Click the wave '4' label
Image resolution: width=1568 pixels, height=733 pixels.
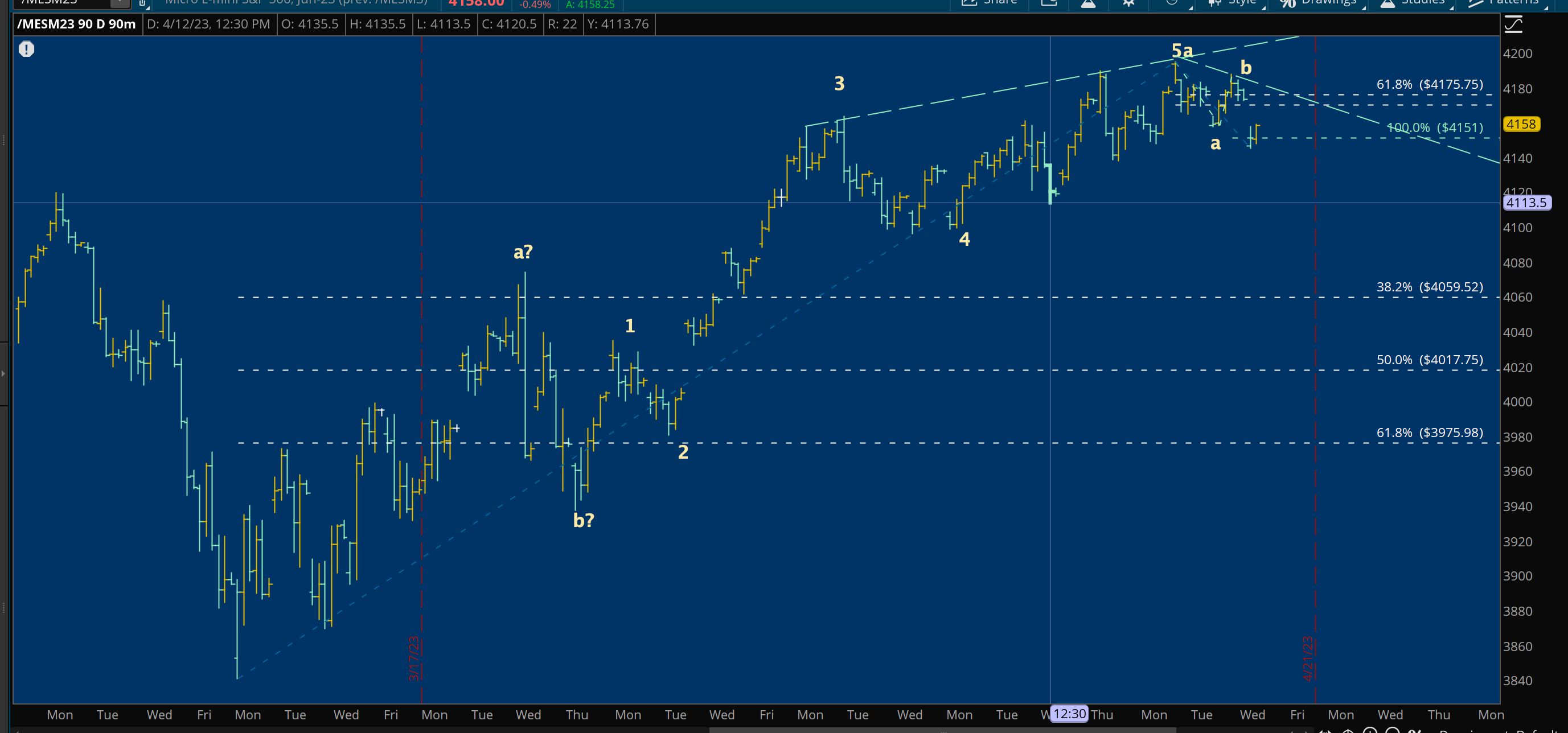click(x=964, y=239)
